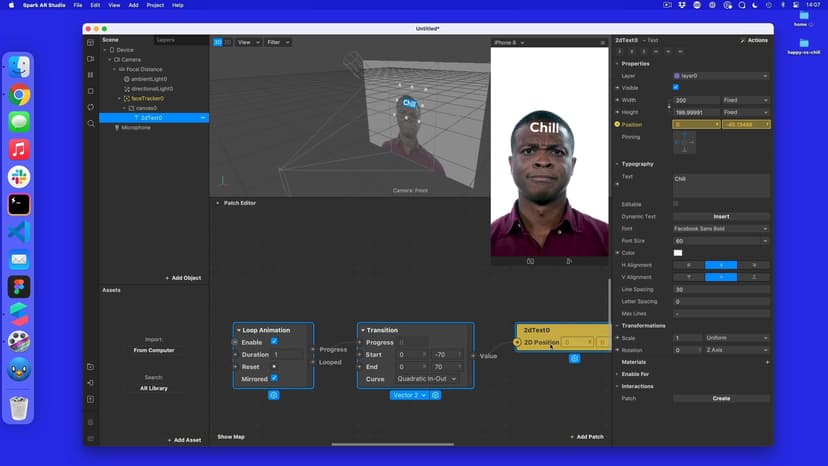Open the Filter dropdown in viewport
The image size is (828, 466).
278,42
